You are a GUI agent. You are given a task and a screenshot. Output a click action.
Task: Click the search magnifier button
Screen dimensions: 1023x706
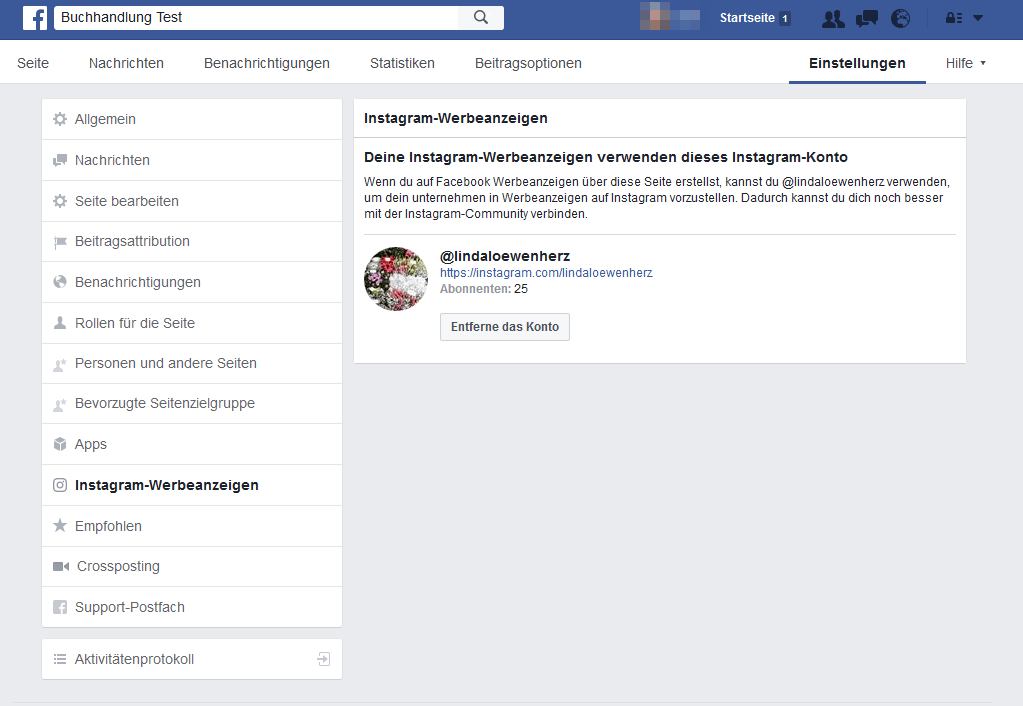tap(481, 18)
